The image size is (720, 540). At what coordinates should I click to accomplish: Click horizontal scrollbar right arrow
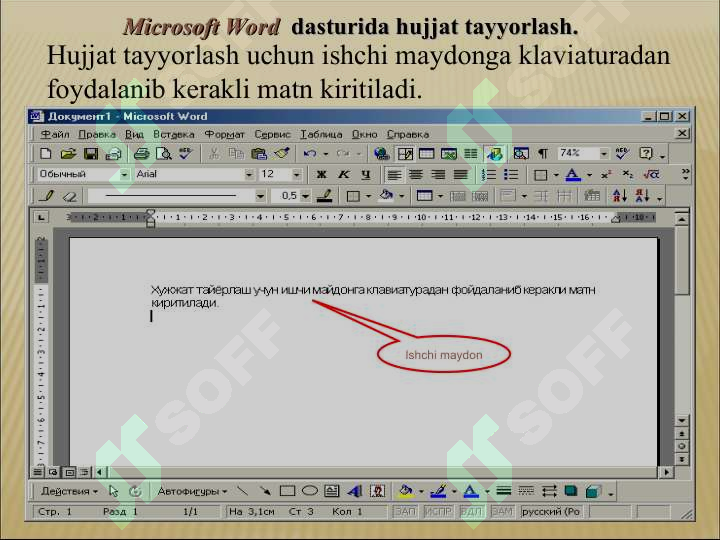coord(666,472)
